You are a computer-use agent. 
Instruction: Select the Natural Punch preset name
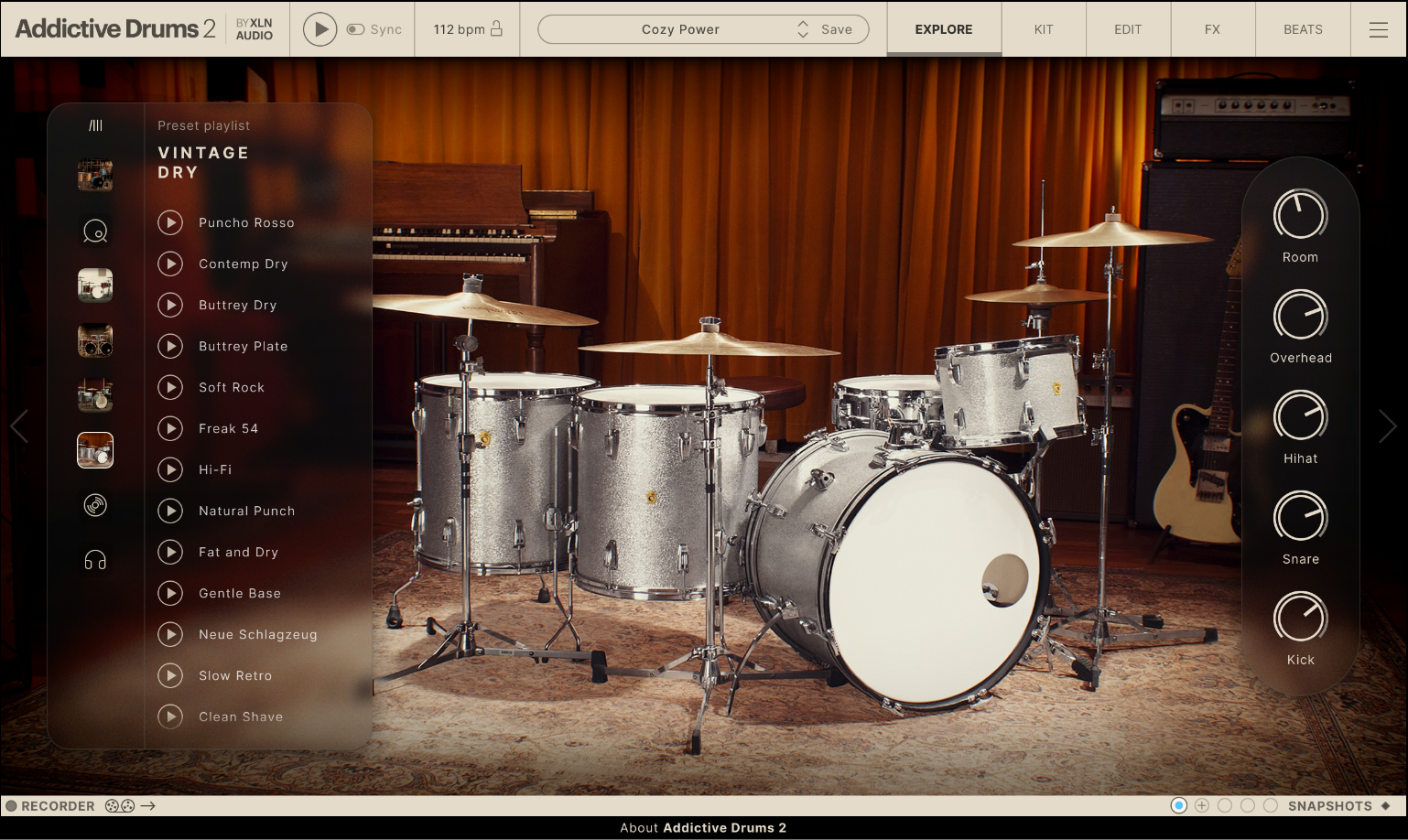tap(247, 511)
